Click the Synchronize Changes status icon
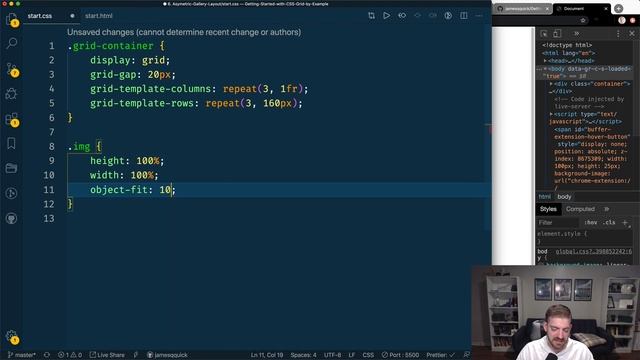 point(47,355)
